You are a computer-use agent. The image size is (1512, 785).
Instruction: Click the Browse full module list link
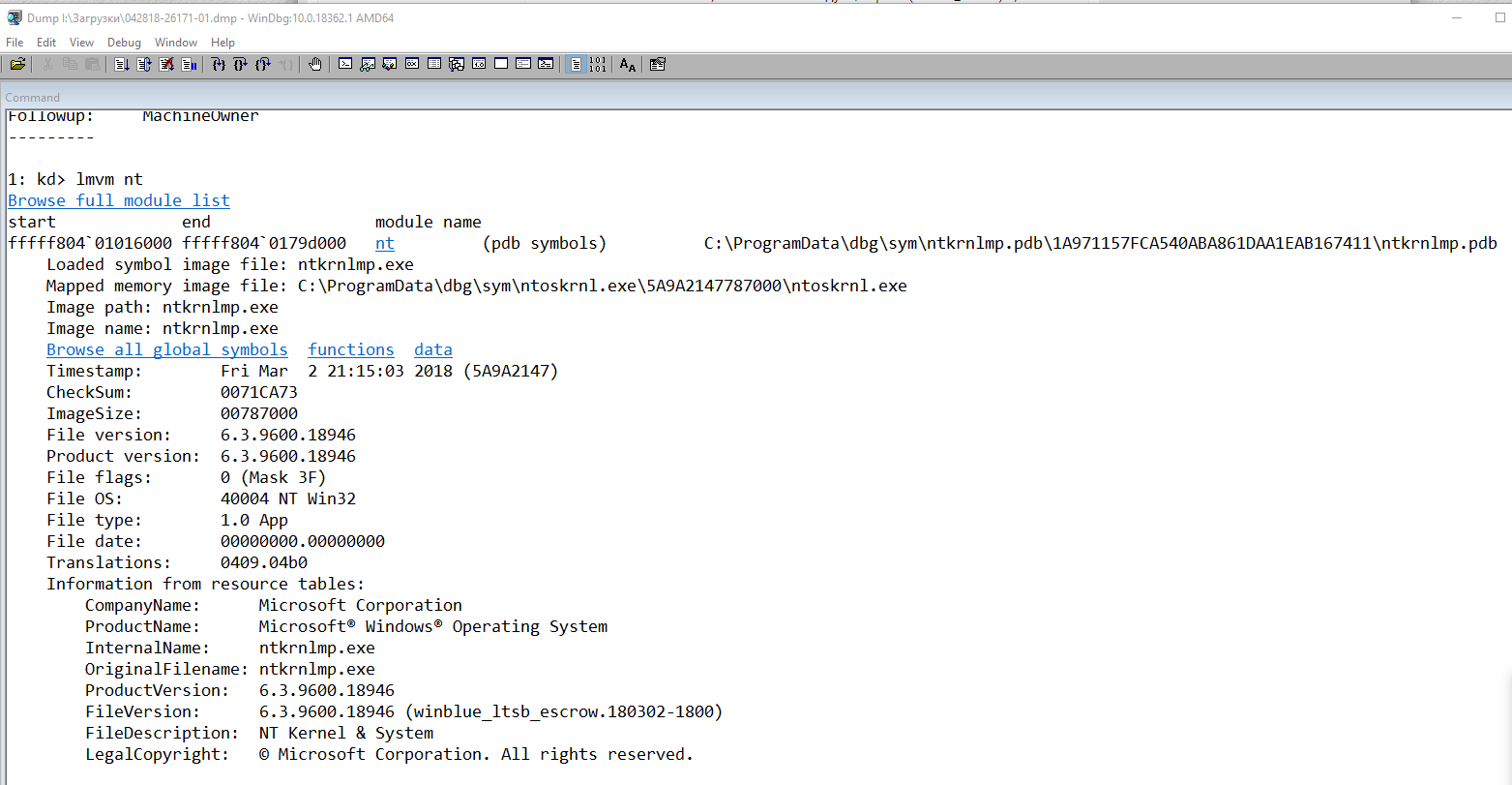[119, 200]
